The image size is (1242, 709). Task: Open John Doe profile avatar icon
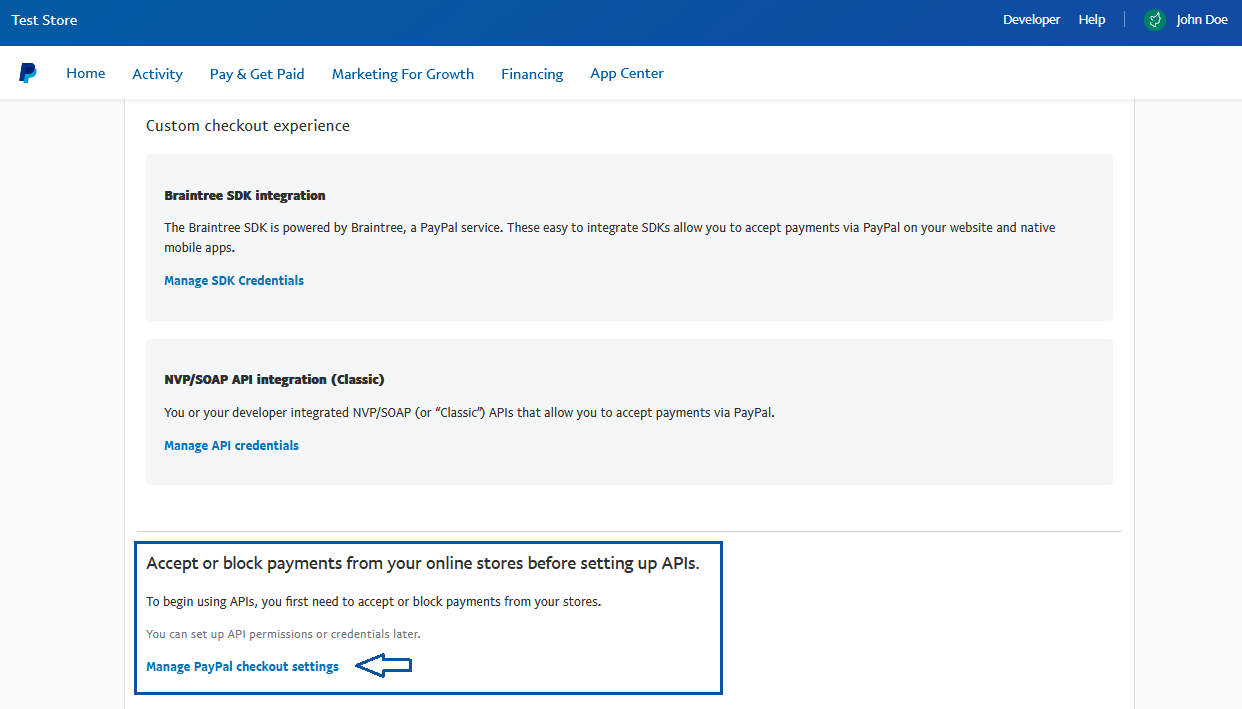(1155, 20)
